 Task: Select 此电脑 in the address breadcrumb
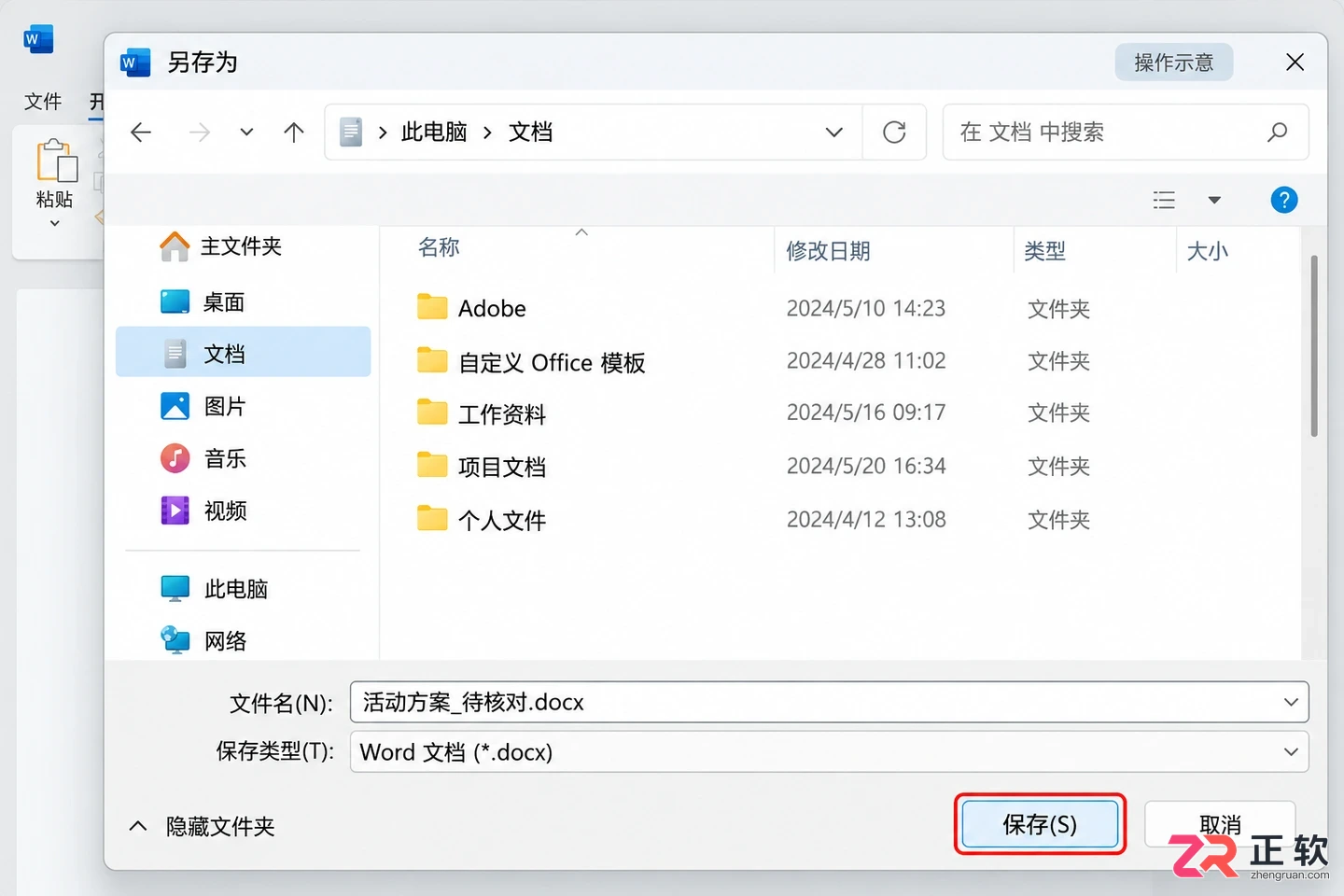[x=434, y=133]
